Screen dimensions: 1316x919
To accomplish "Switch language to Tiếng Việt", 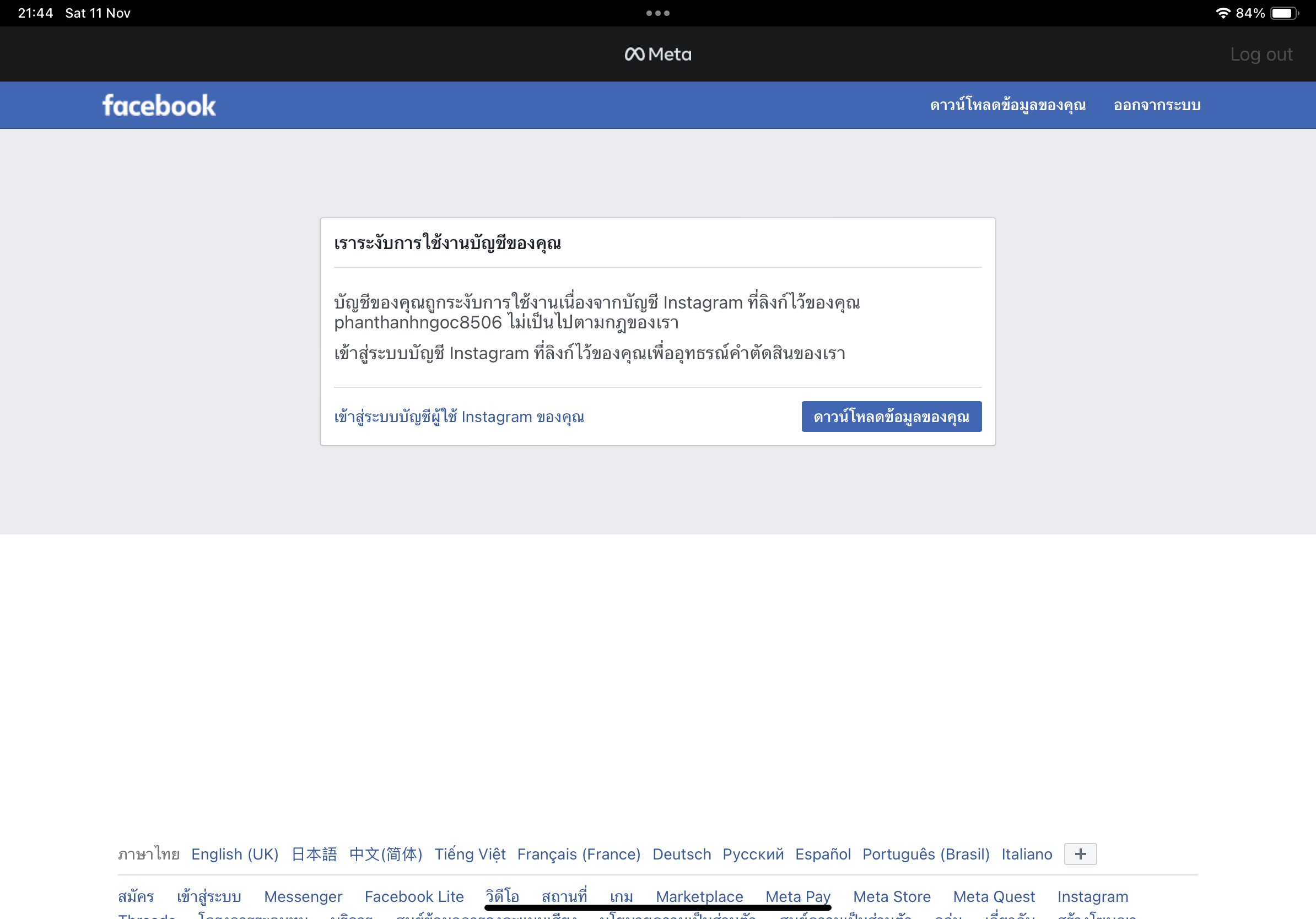I will coord(470,853).
